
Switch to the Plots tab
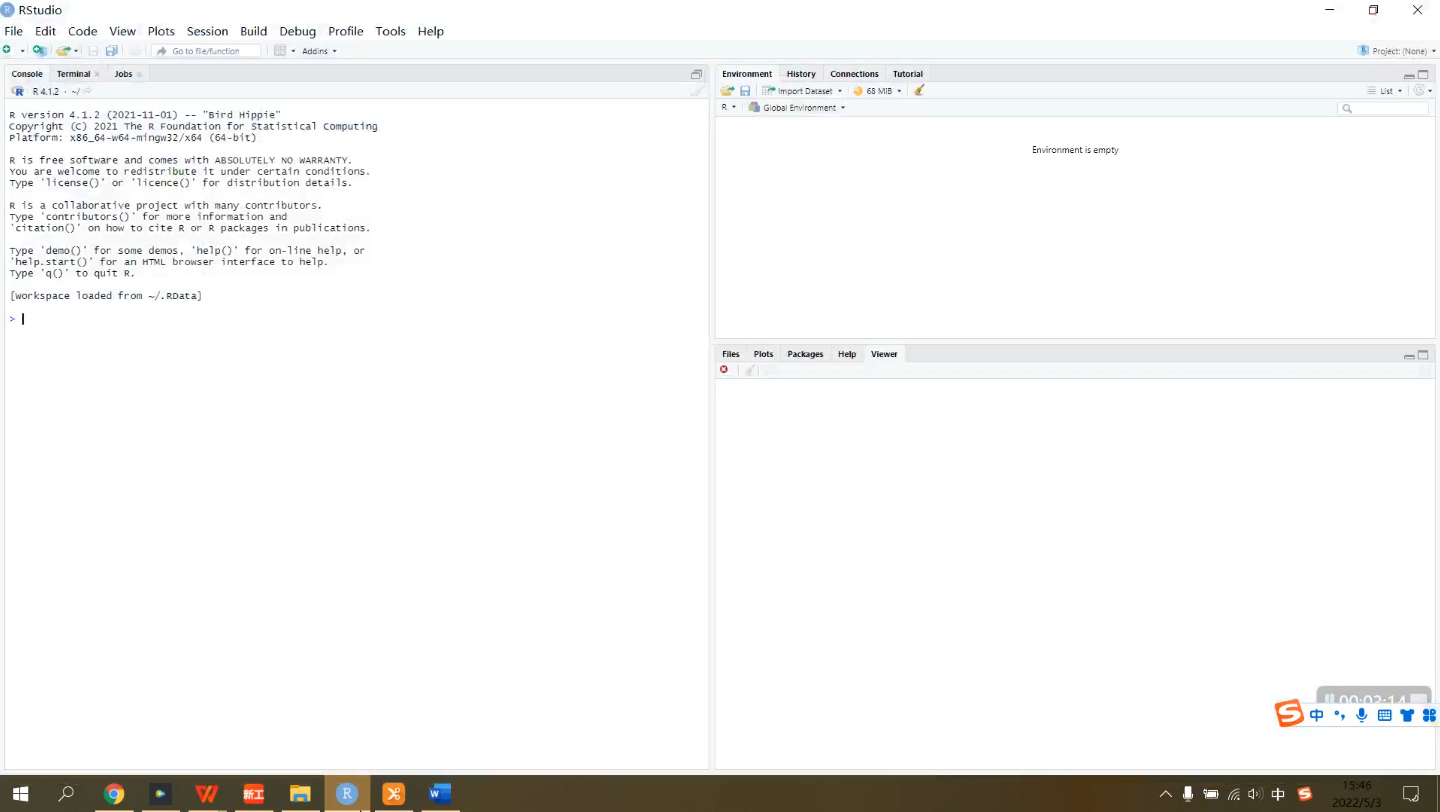[763, 354]
